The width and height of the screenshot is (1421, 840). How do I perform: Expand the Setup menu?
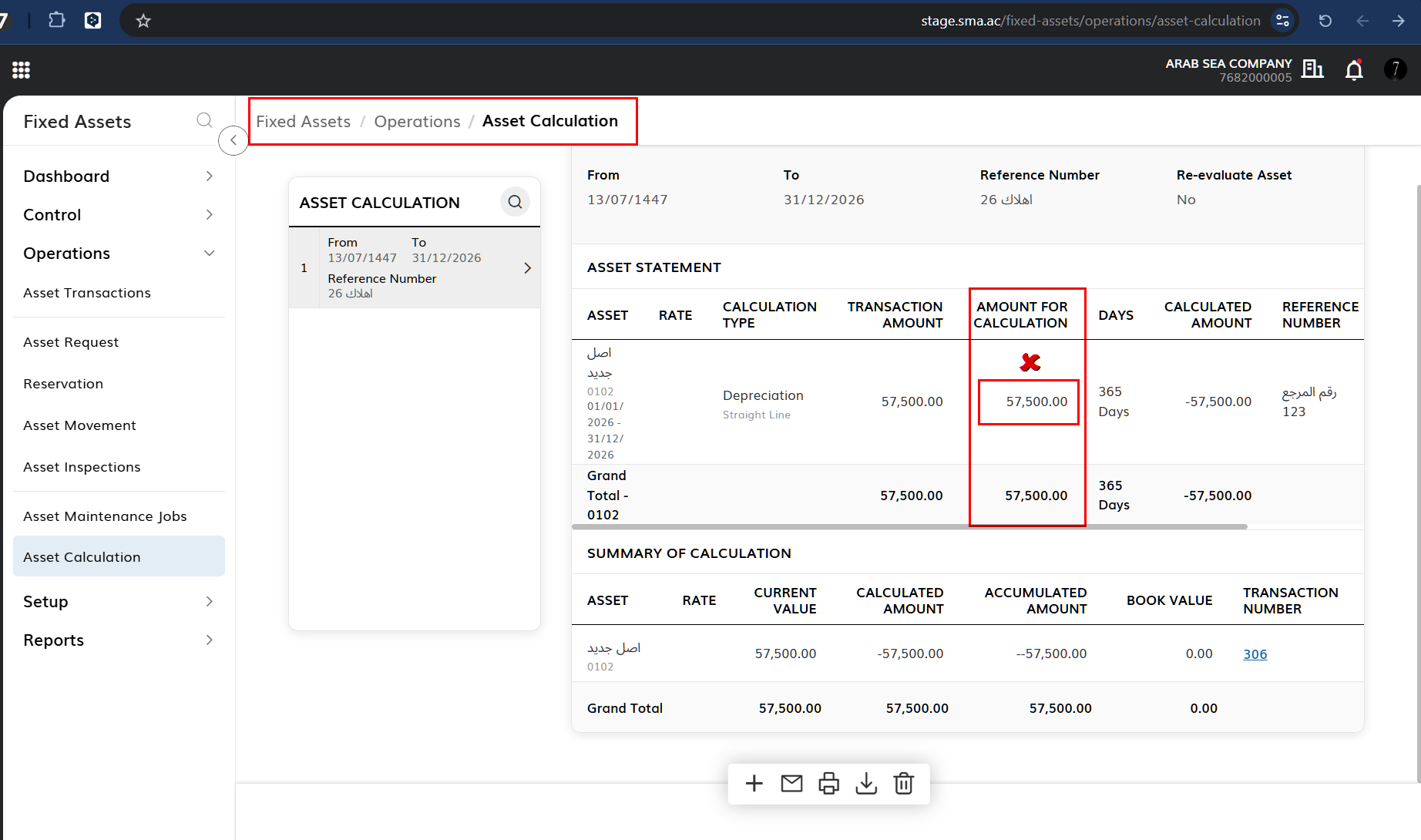click(x=119, y=602)
